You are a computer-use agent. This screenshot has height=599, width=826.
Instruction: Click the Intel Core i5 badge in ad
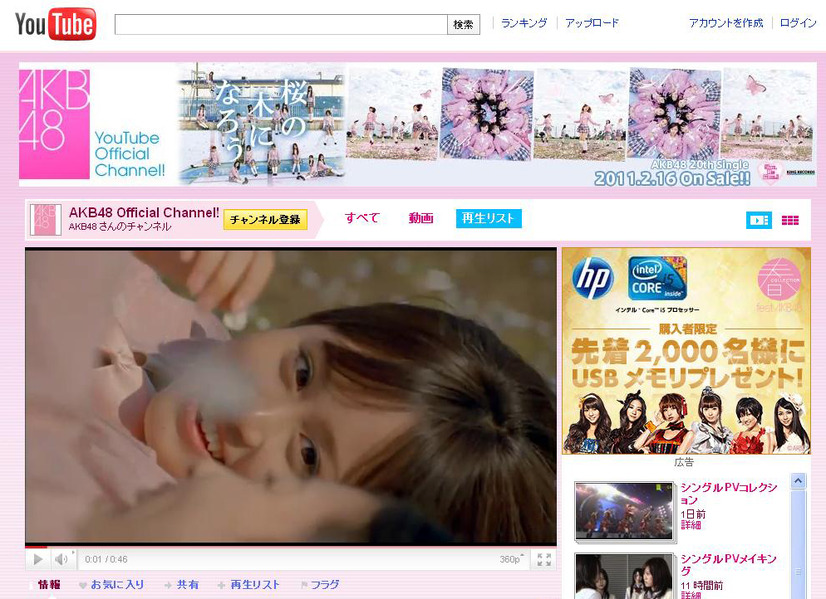657,278
